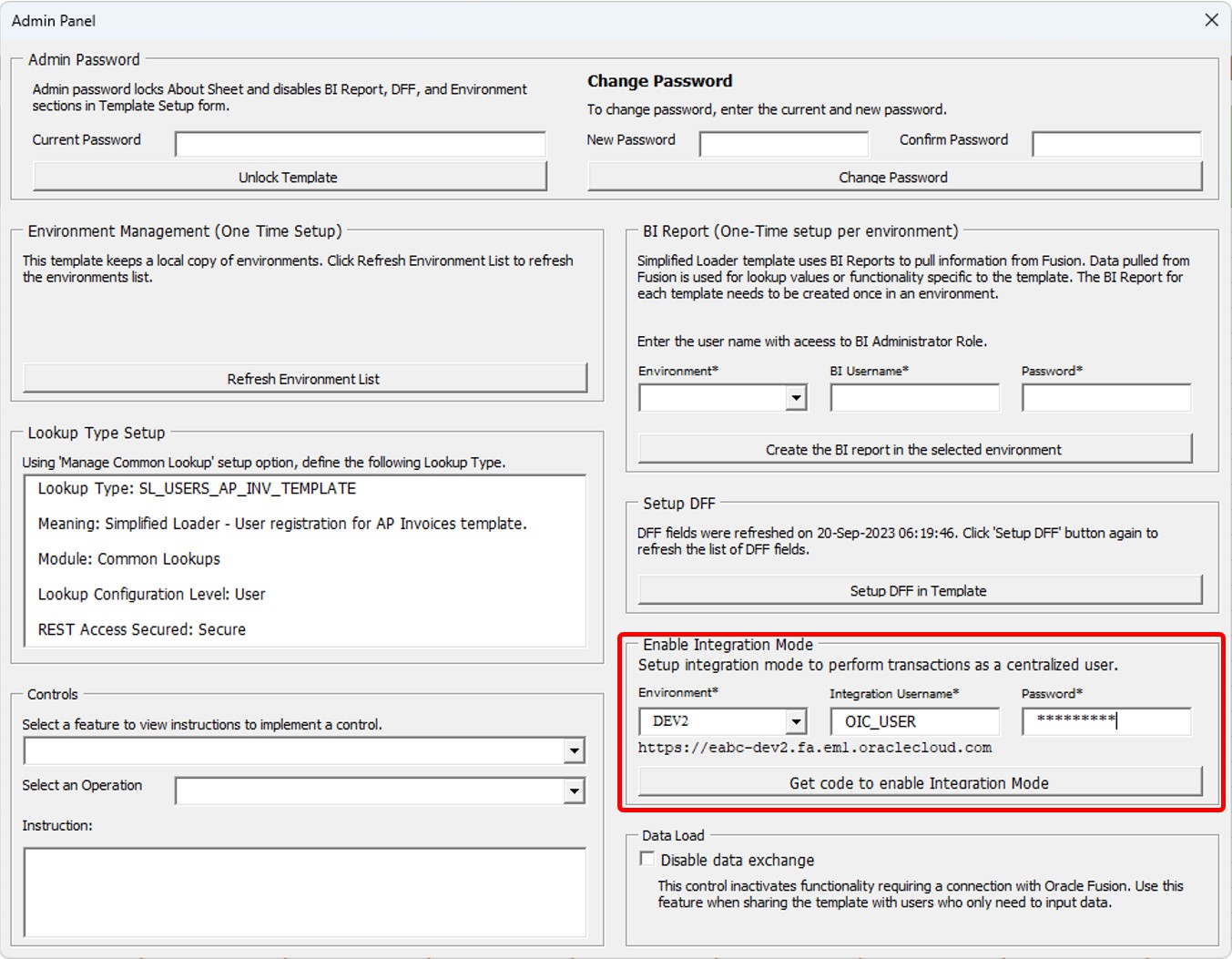Select the New Password text box
Screen dimensions: 1232x959
(x=783, y=144)
